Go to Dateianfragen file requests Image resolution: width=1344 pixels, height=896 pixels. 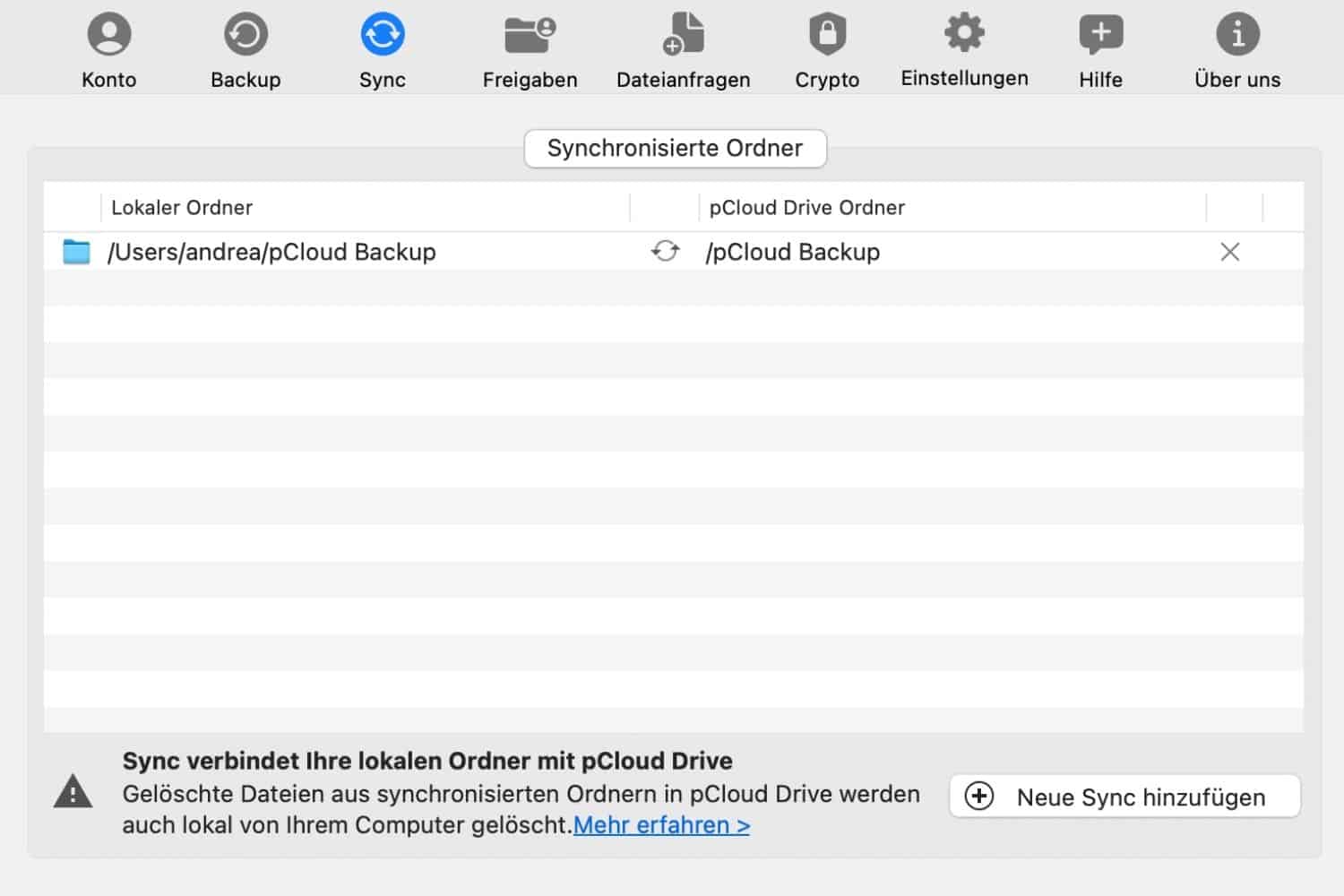pos(683,50)
